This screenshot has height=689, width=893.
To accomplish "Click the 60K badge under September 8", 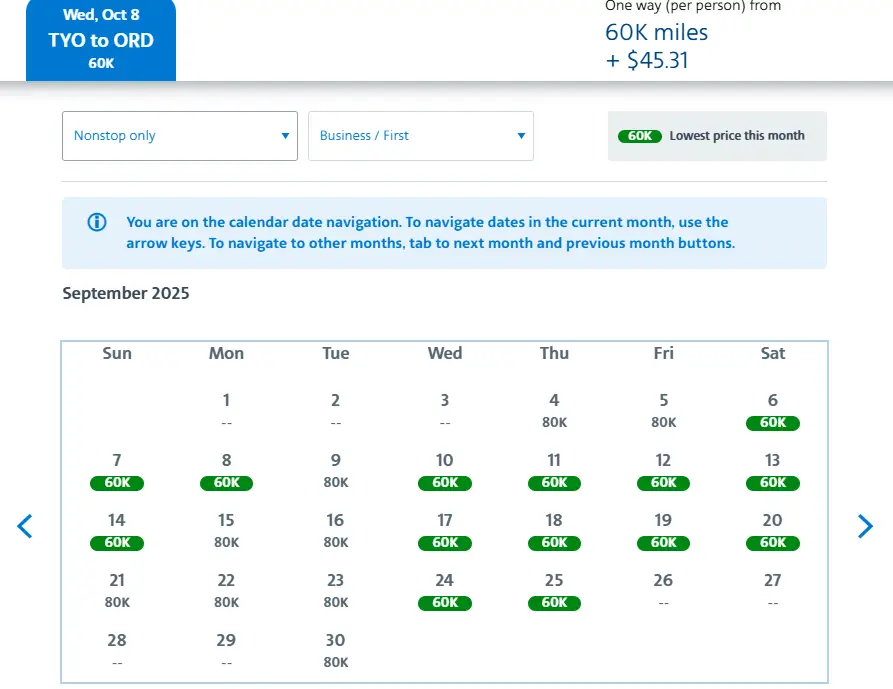I will [226, 483].
